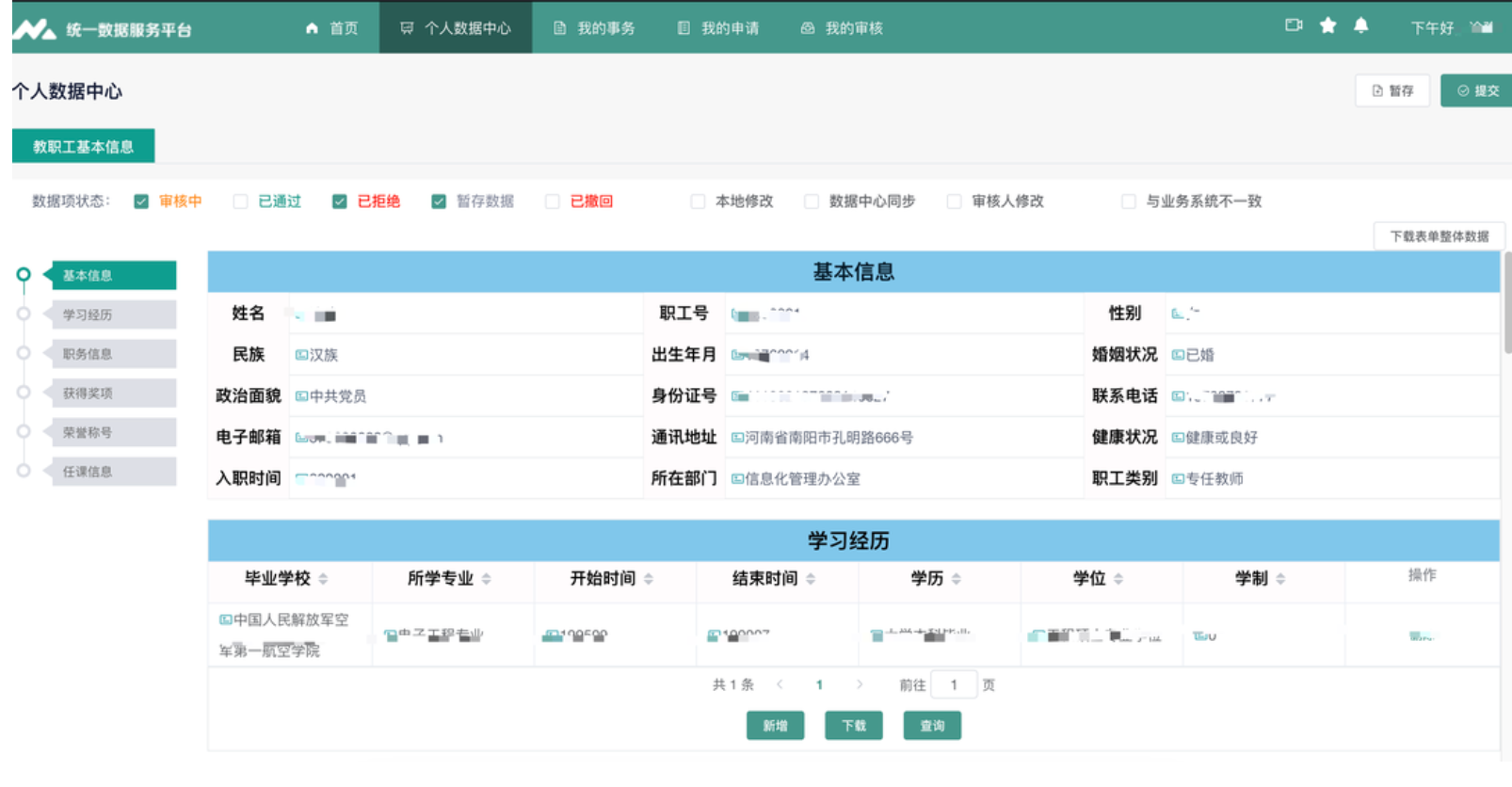Switch to 我的审核 navigation tab
Screen dimensions: 1512x787
pyautogui.click(x=842, y=28)
